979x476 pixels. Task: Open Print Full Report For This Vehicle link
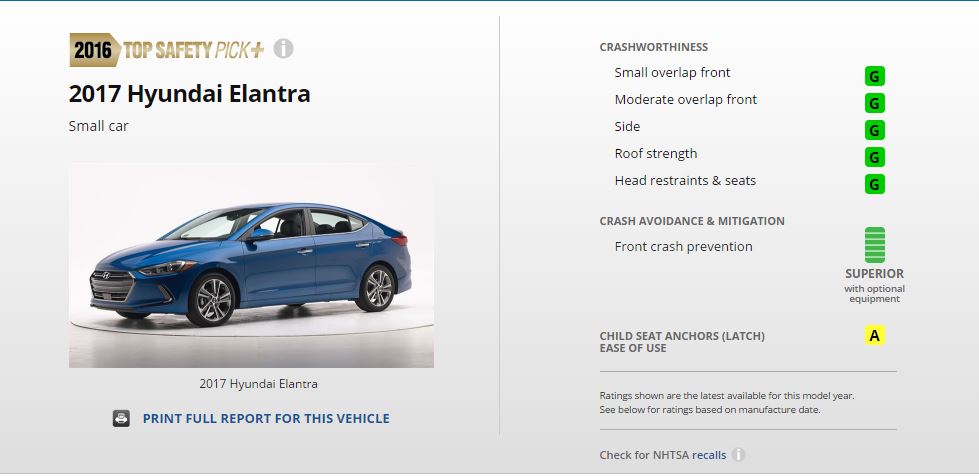pos(266,419)
